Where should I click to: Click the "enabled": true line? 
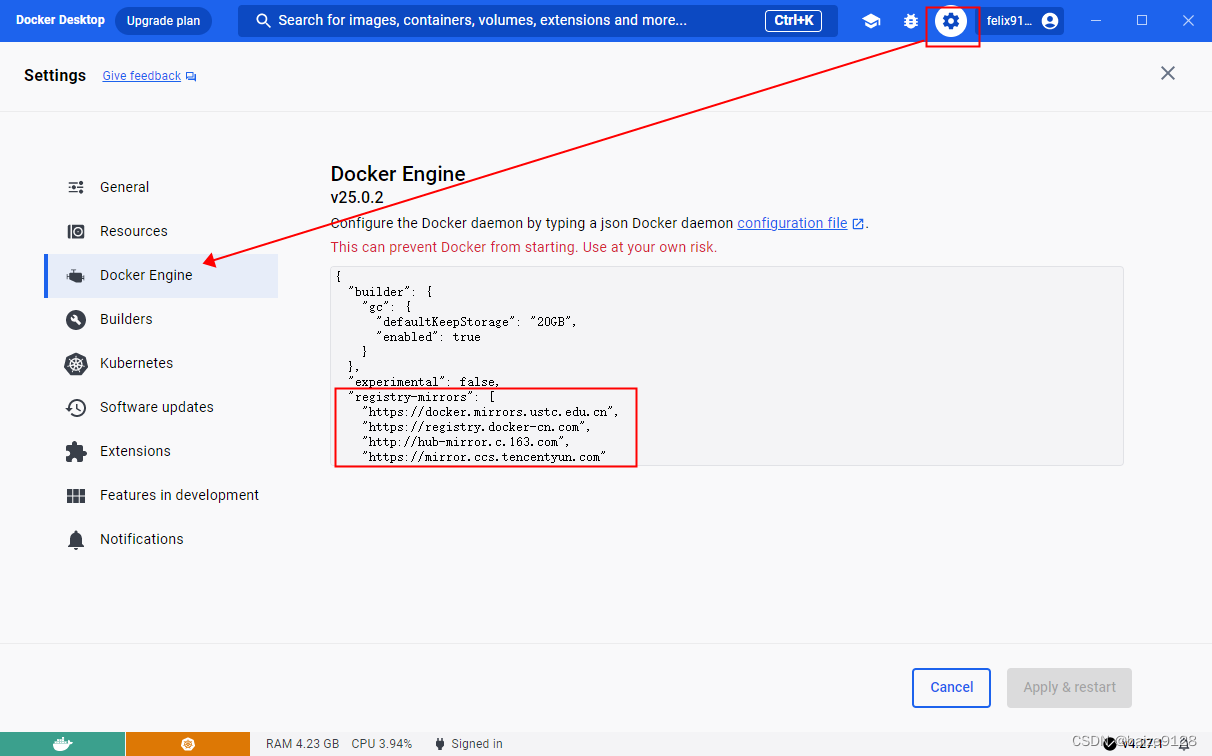coord(429,337)
